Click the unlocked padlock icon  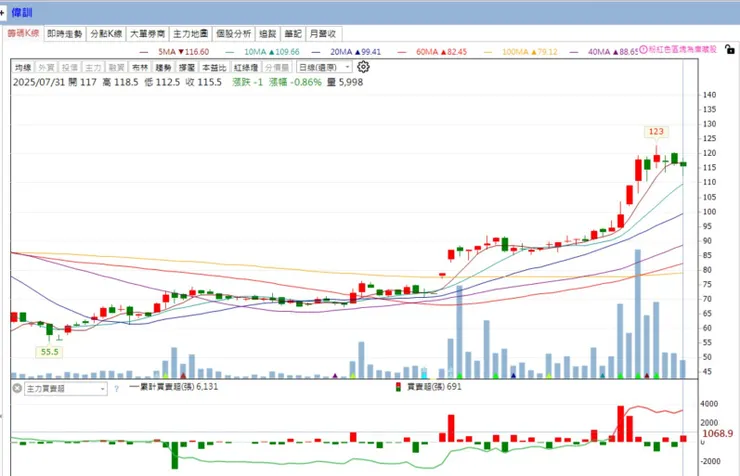coord(730,49)
